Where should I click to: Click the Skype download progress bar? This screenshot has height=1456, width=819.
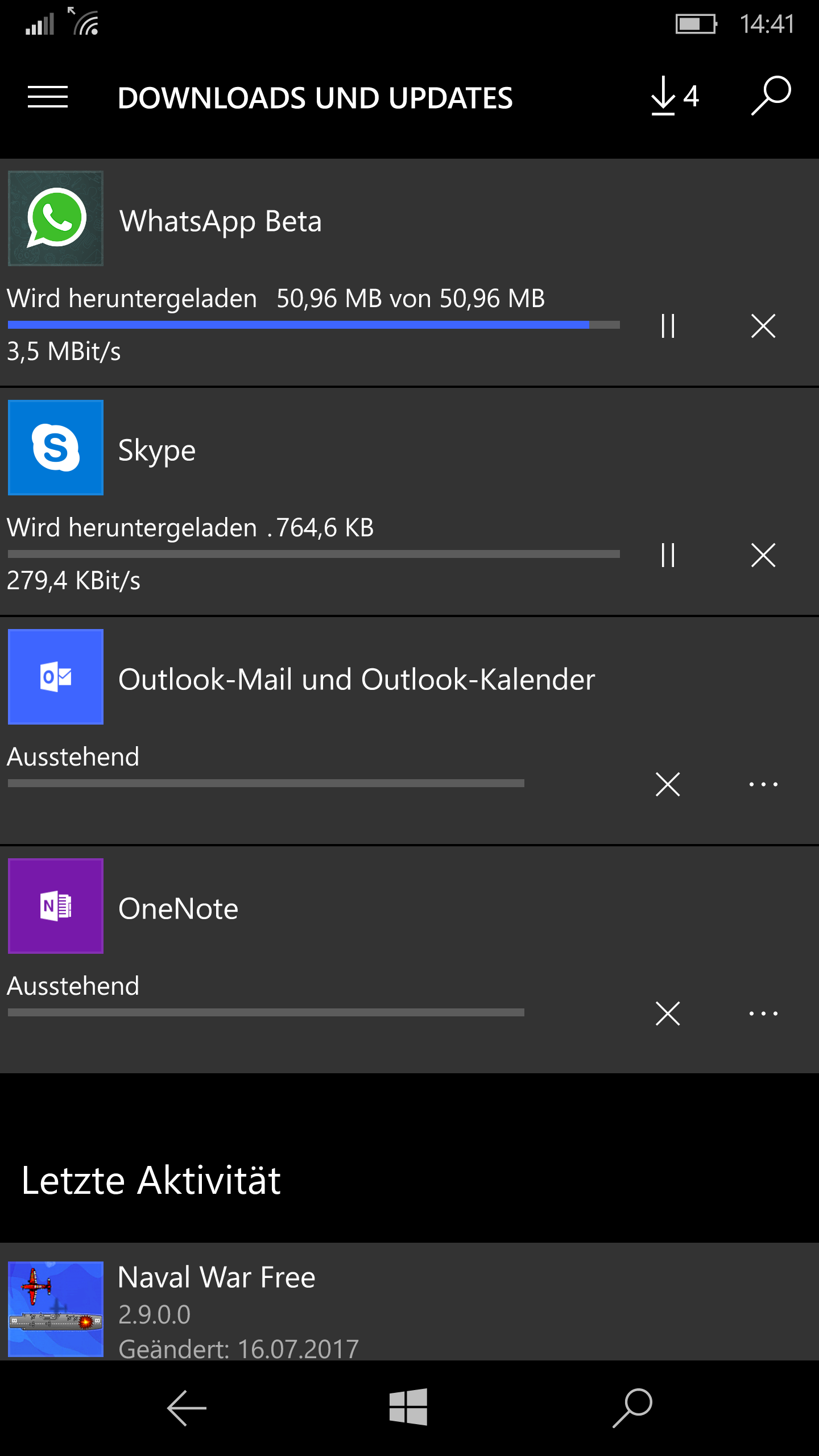point(314,554)
